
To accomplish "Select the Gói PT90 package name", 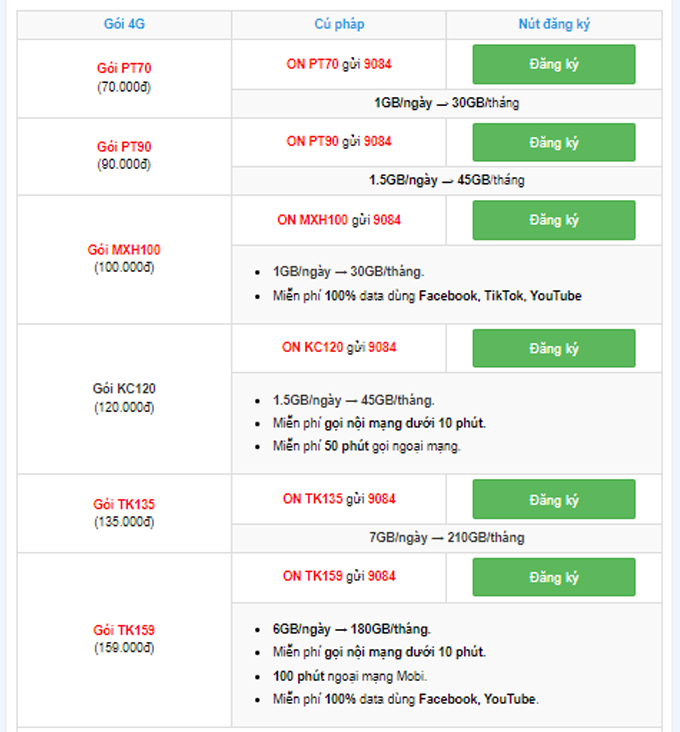I will coord(124,147).
